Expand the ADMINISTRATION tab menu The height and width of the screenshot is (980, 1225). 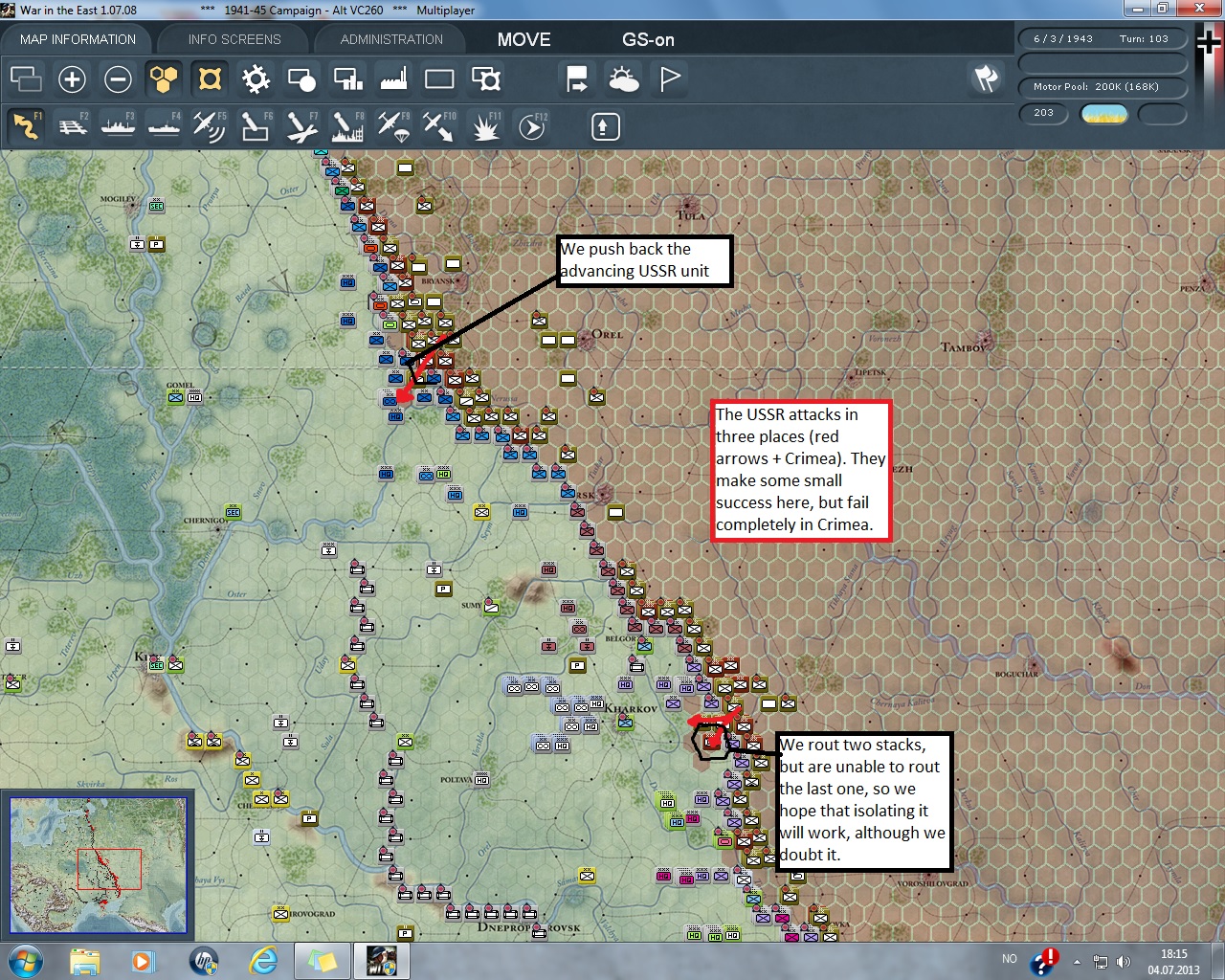tap(391, 39)
